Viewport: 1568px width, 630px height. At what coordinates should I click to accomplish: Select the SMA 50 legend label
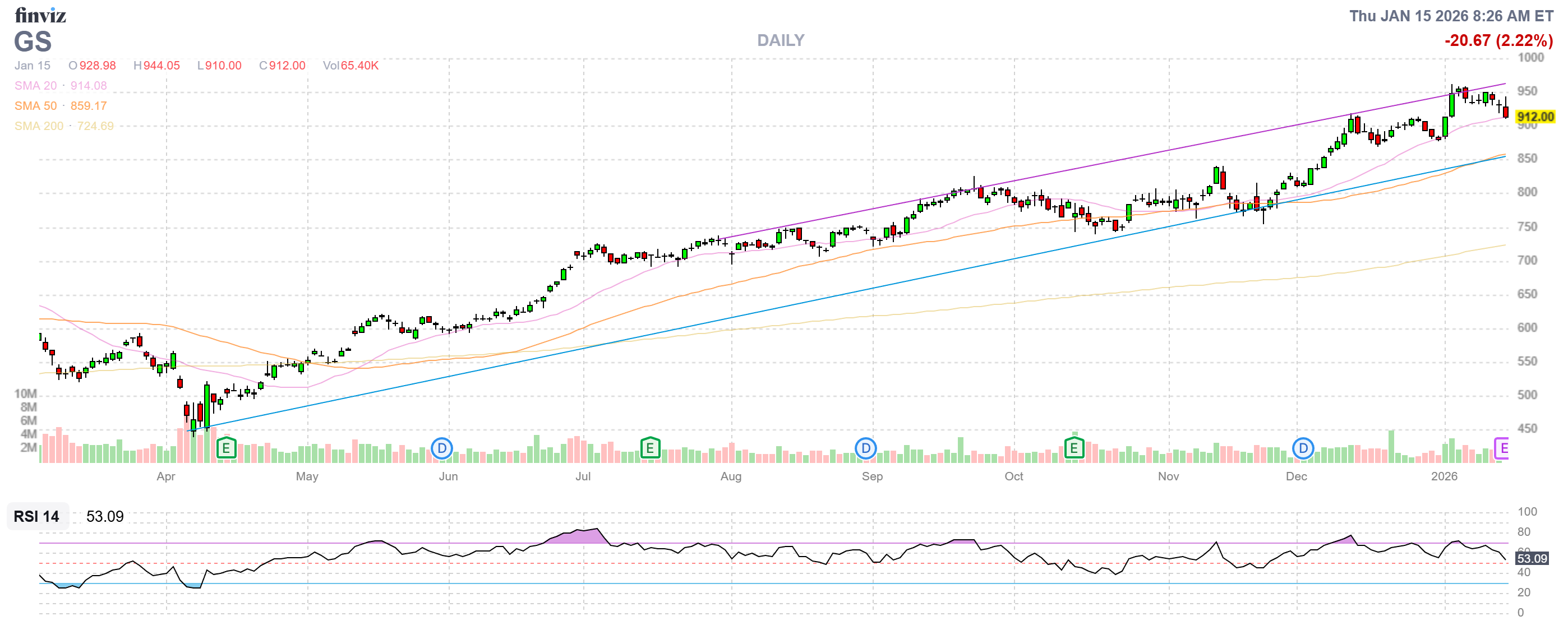[x=35, y=106]
